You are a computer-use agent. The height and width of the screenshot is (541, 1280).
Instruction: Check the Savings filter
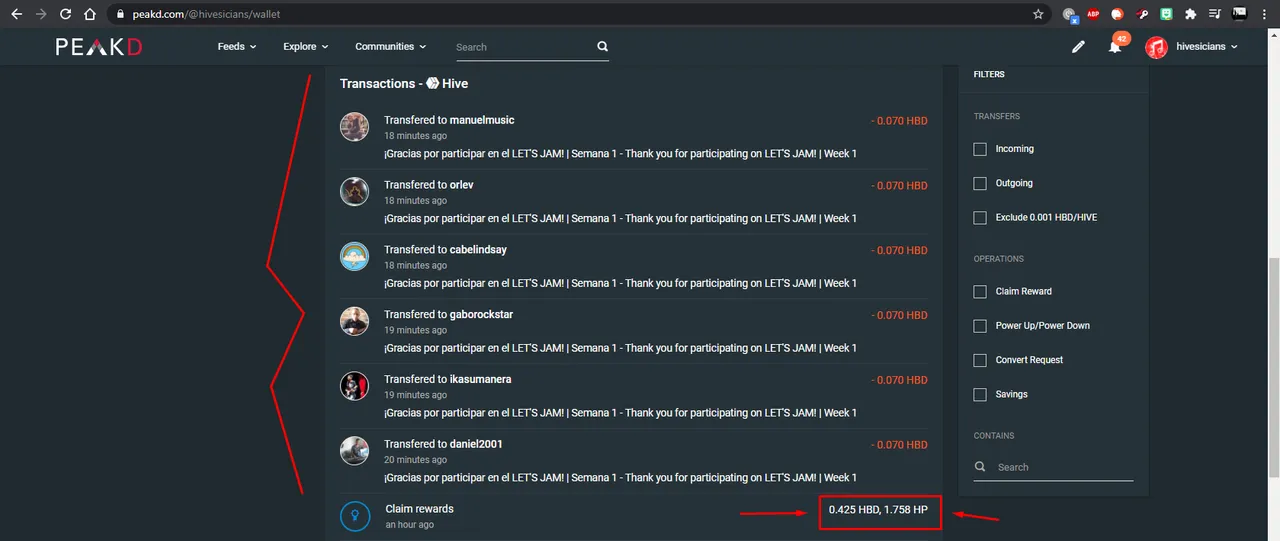980,394
